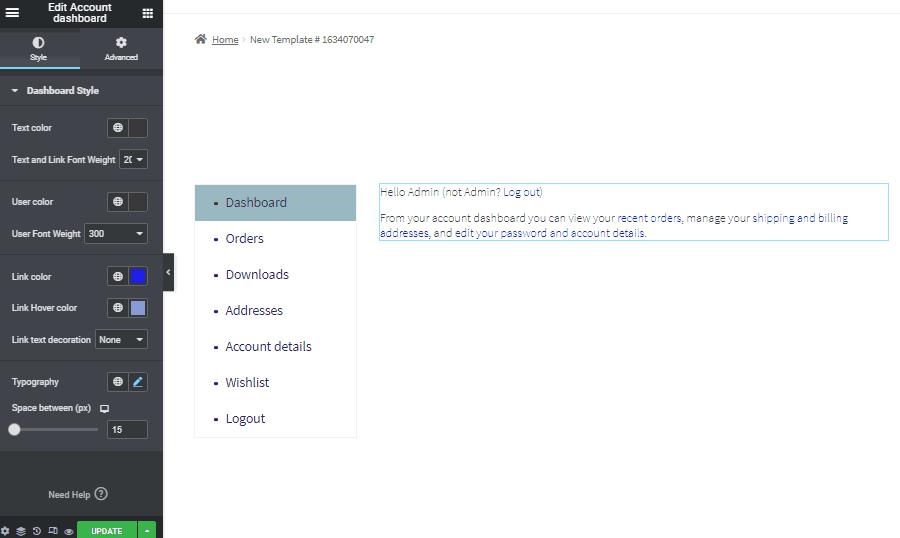Collapse the editor panel with side arrow

coord(168,272)
